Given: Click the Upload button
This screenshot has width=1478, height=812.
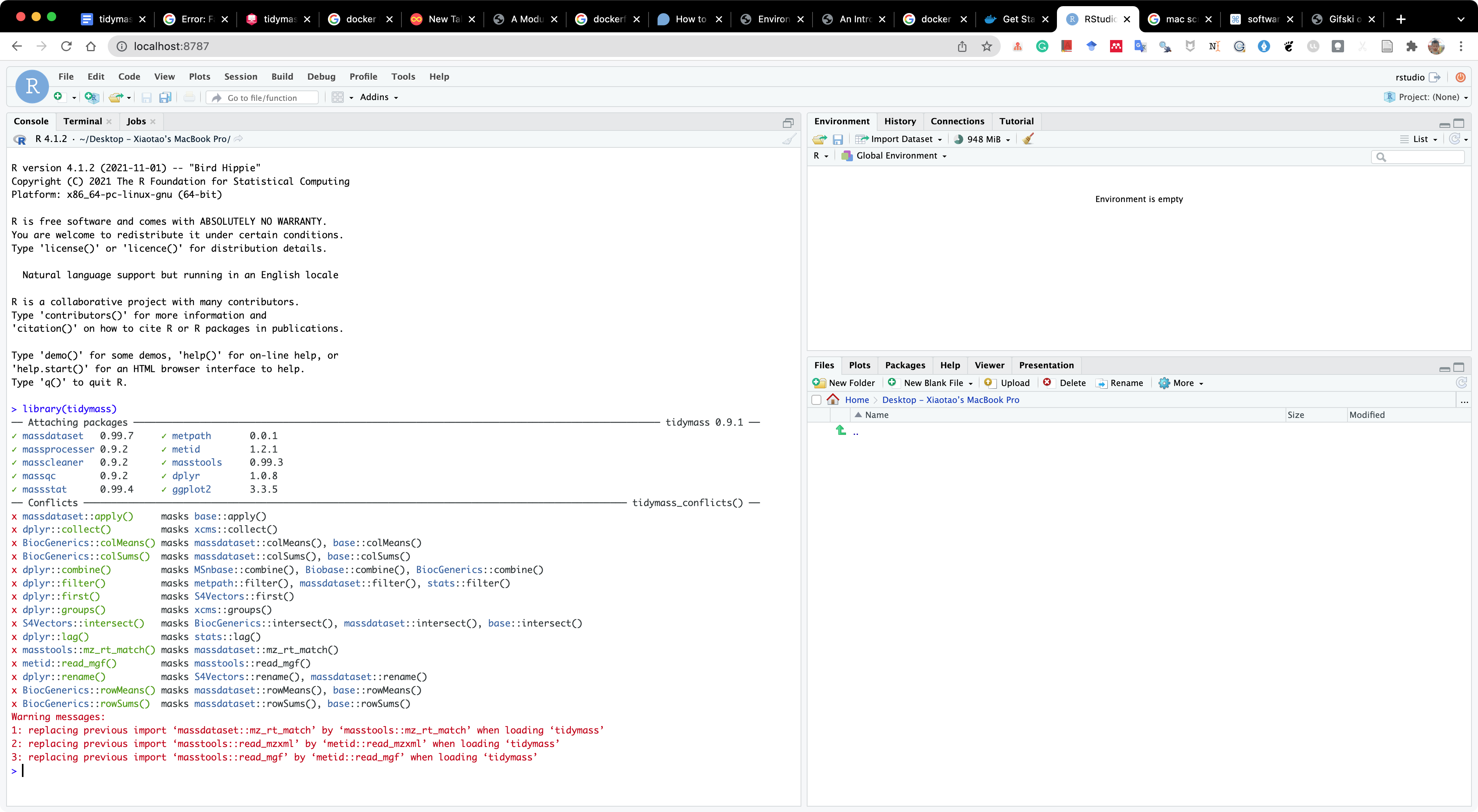Looking at the screenshot, I should point(1007,383).
